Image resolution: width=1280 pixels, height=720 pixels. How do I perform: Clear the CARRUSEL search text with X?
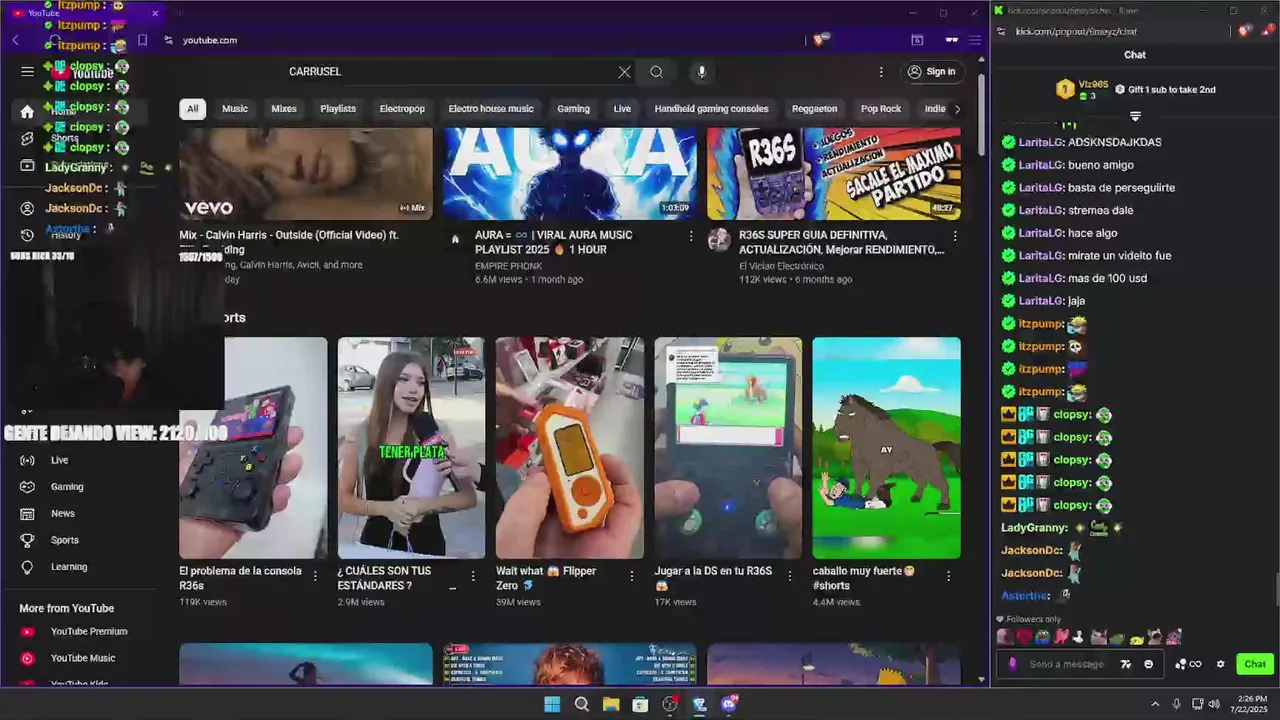click(x=624, y=72)
